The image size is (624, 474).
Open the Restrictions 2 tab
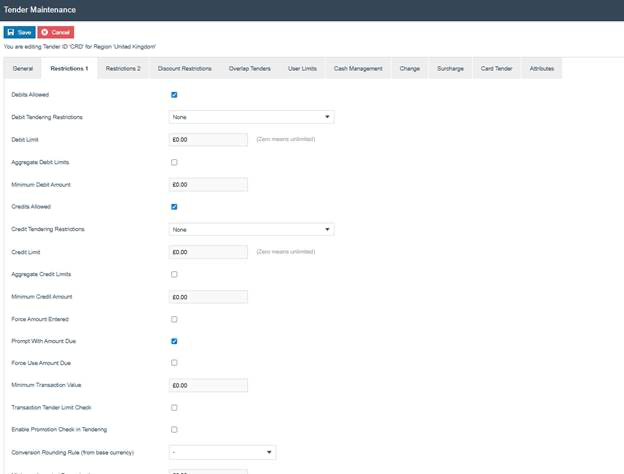[123, 68]
